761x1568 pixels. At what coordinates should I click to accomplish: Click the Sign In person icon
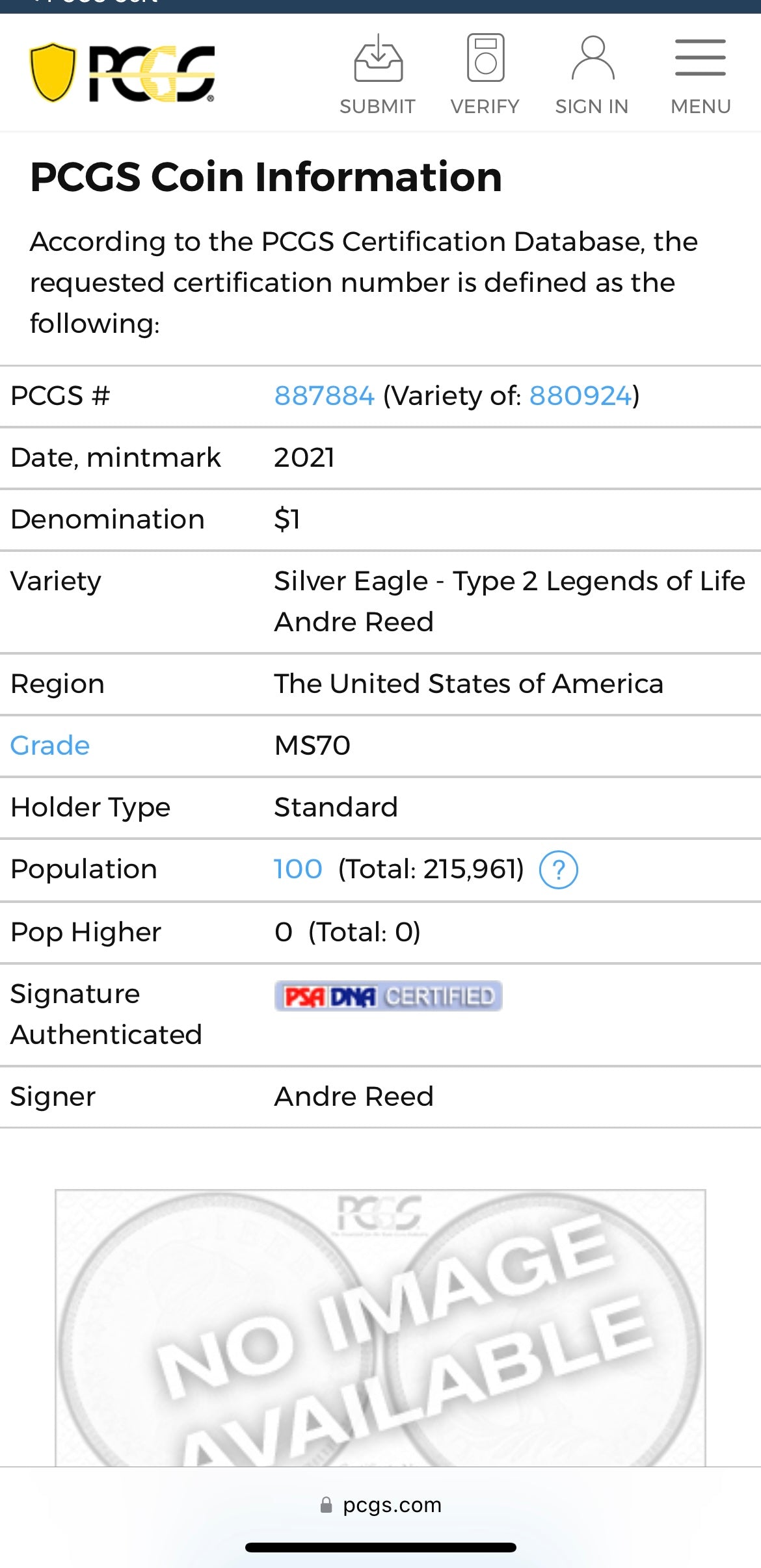592,57
